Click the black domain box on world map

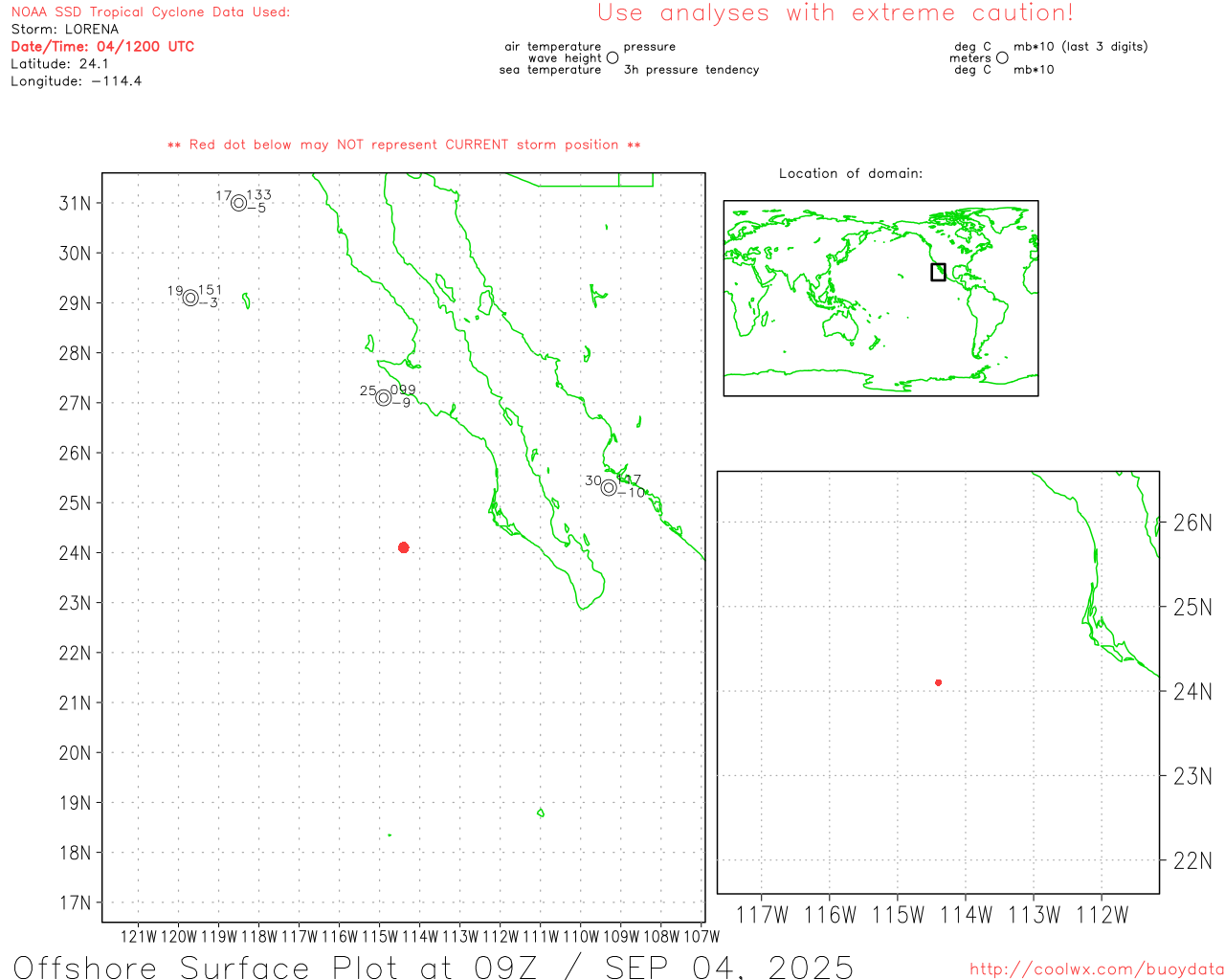point(938,272)
